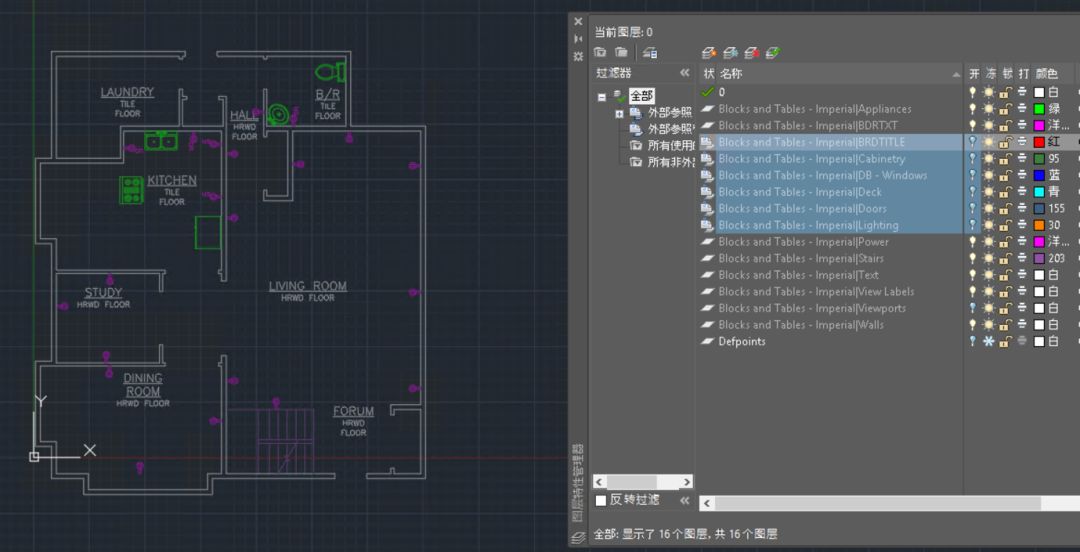Toggle the on/off bulb for Viewports layer
The width and height of the screenshot is (1080, 552).
tap(973, 308)
